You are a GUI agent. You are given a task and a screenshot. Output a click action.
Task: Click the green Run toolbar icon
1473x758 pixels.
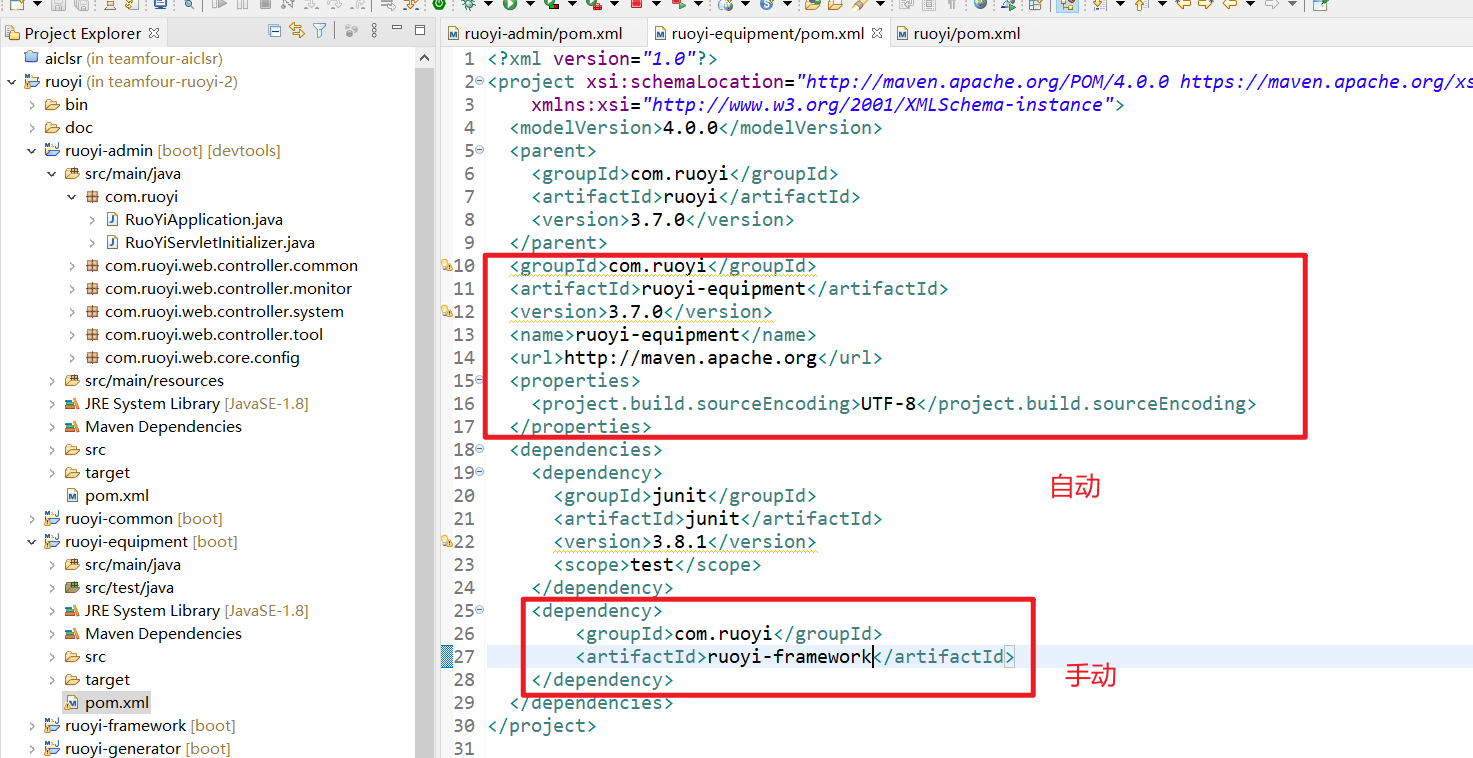click(x=510, y=5)
